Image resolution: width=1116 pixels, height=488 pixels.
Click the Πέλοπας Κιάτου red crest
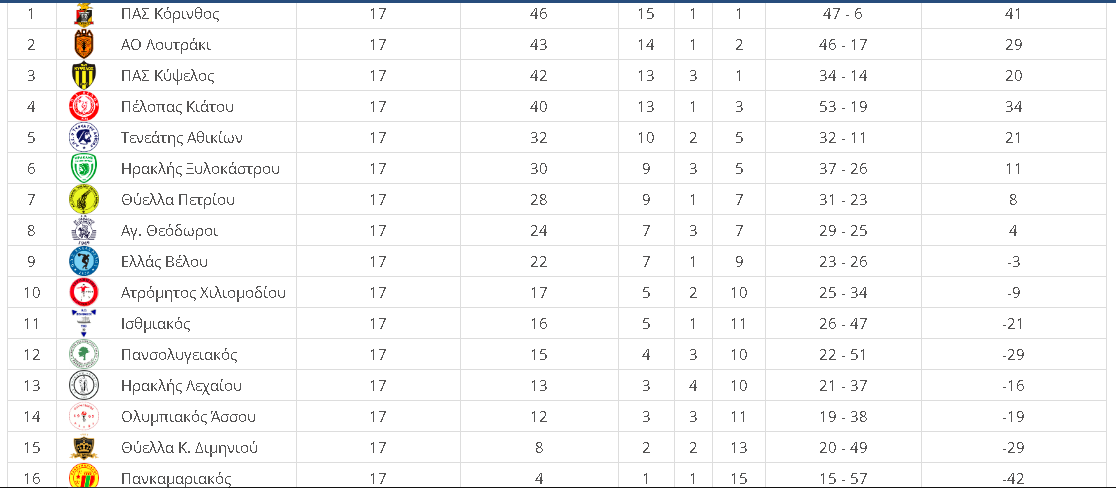tap(84, 107)
